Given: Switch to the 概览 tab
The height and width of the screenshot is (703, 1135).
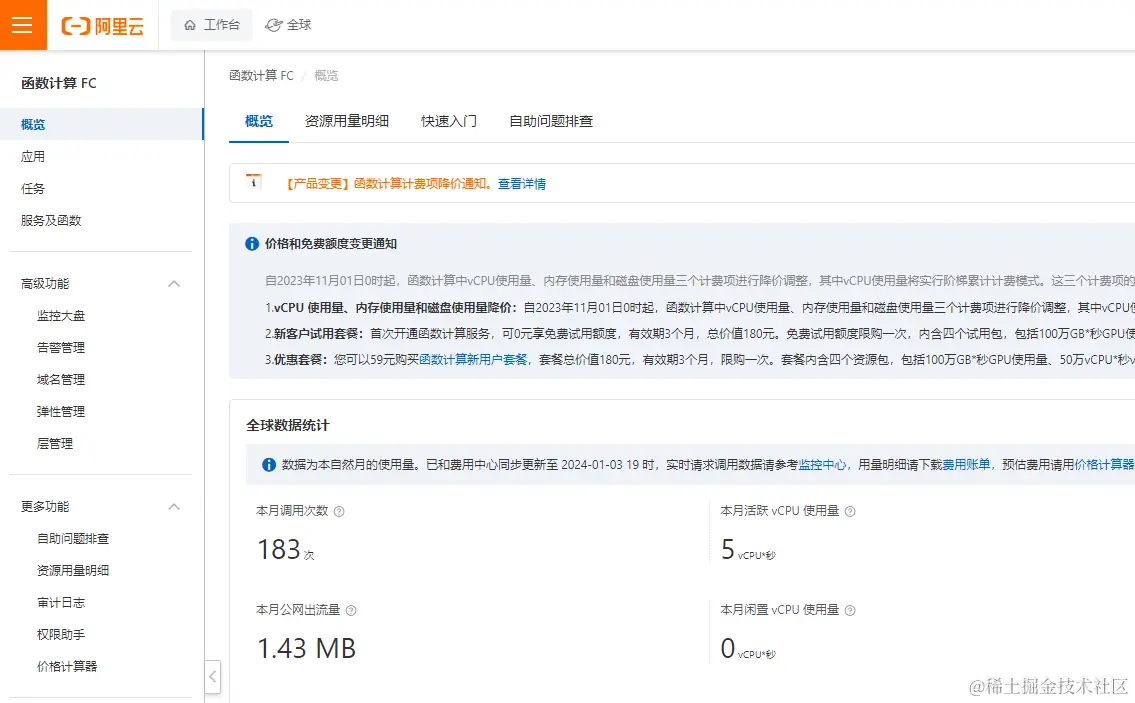Looking at the screenshot, I should point(258,121).
